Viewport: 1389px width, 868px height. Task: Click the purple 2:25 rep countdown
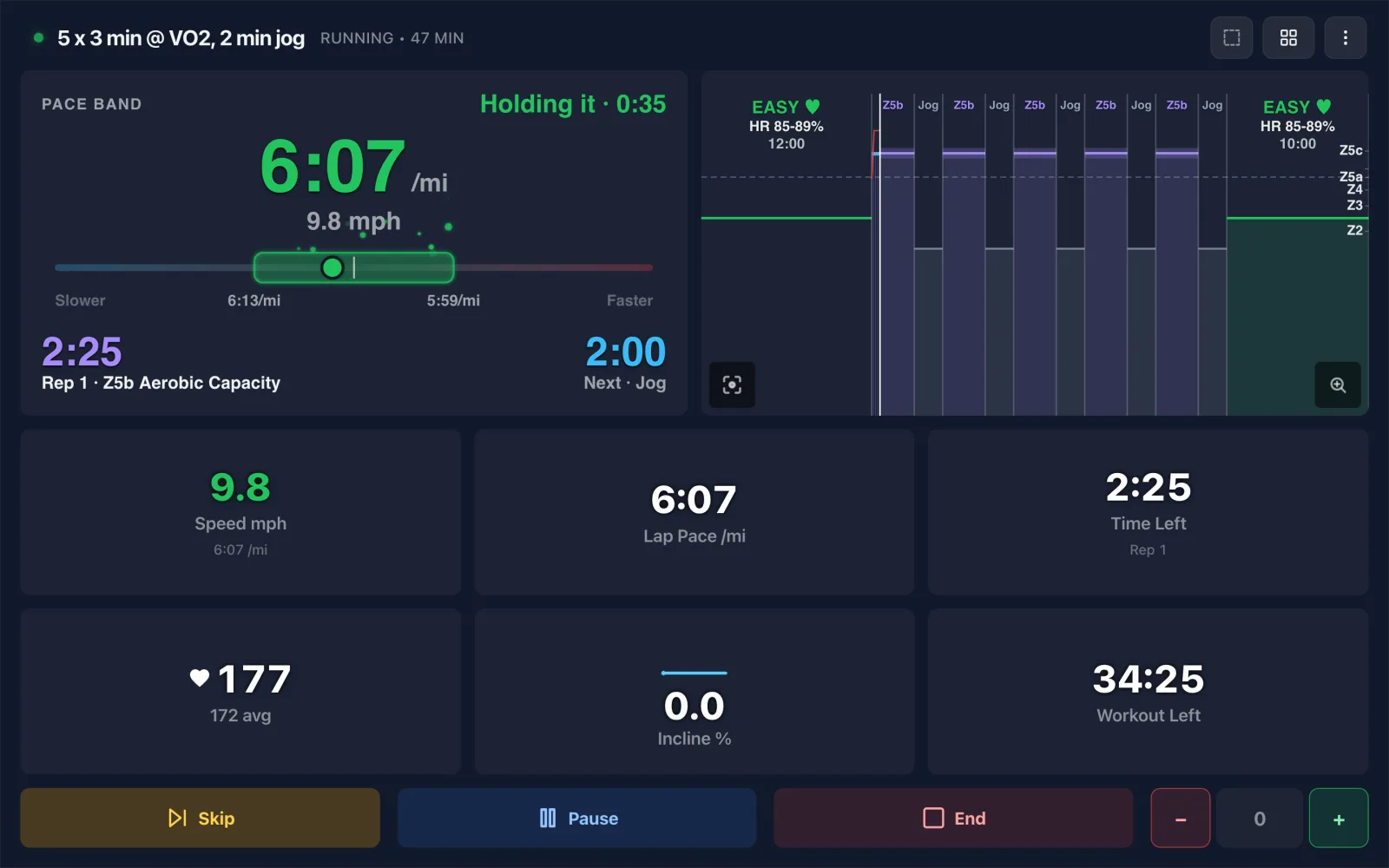coord(82,352)
